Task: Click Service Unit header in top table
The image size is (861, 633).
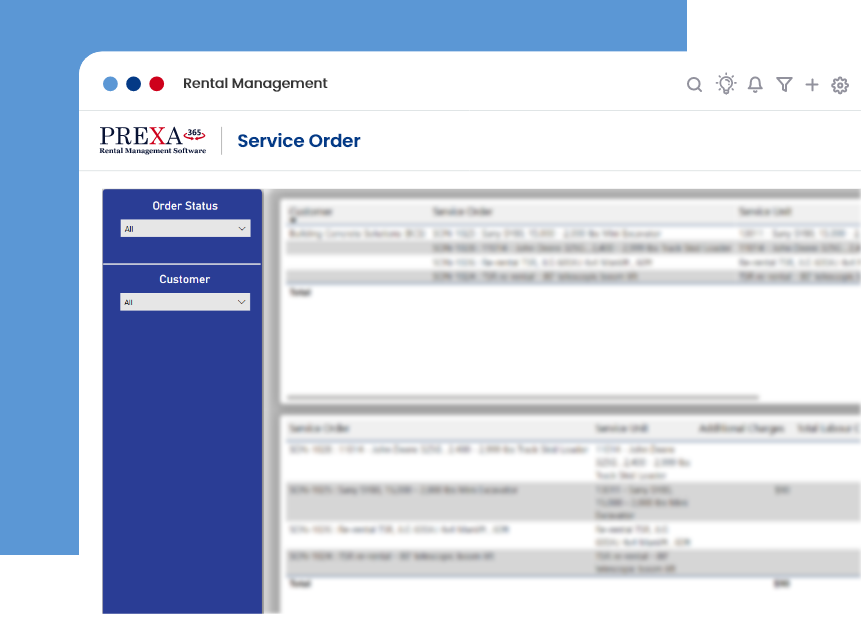Action: (x=765, y=212)
